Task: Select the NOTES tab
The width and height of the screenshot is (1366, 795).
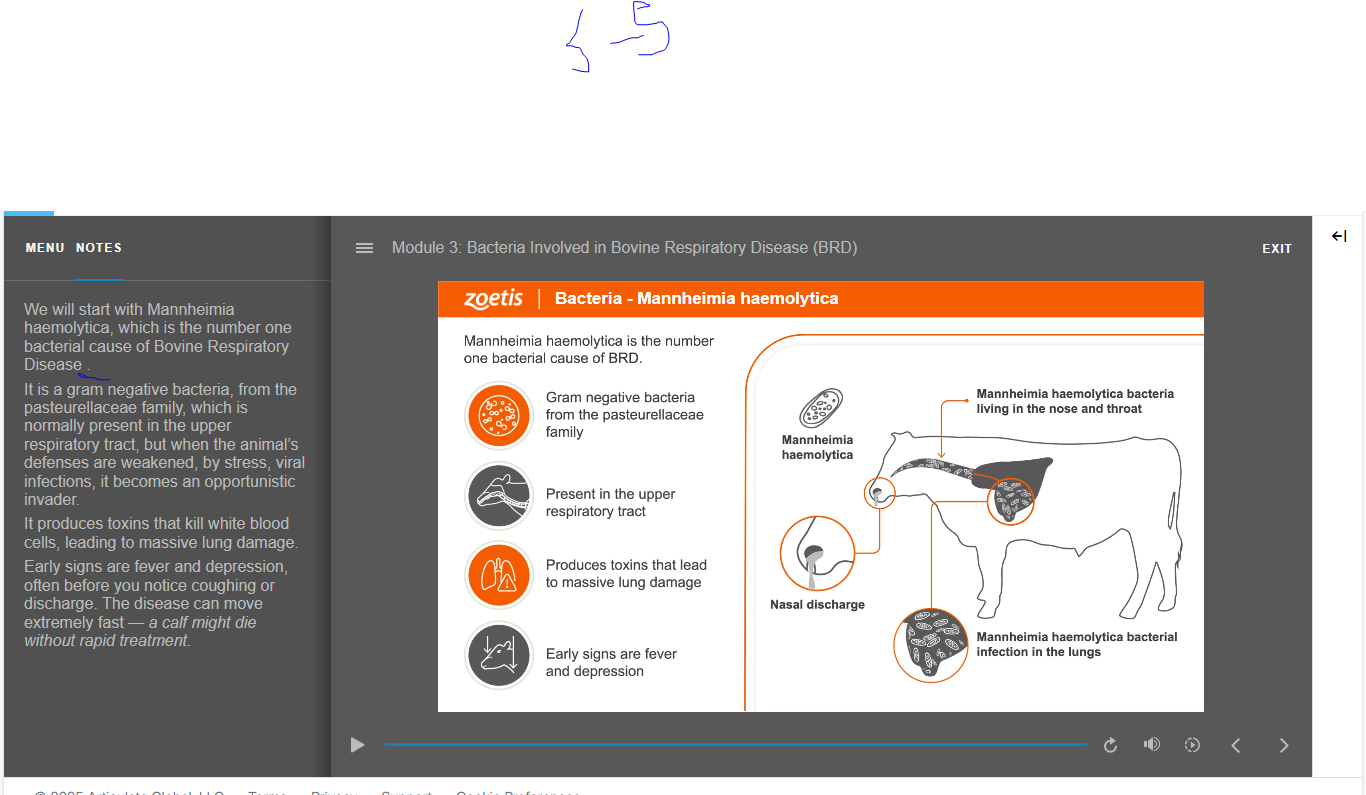Action: [99, 248]
